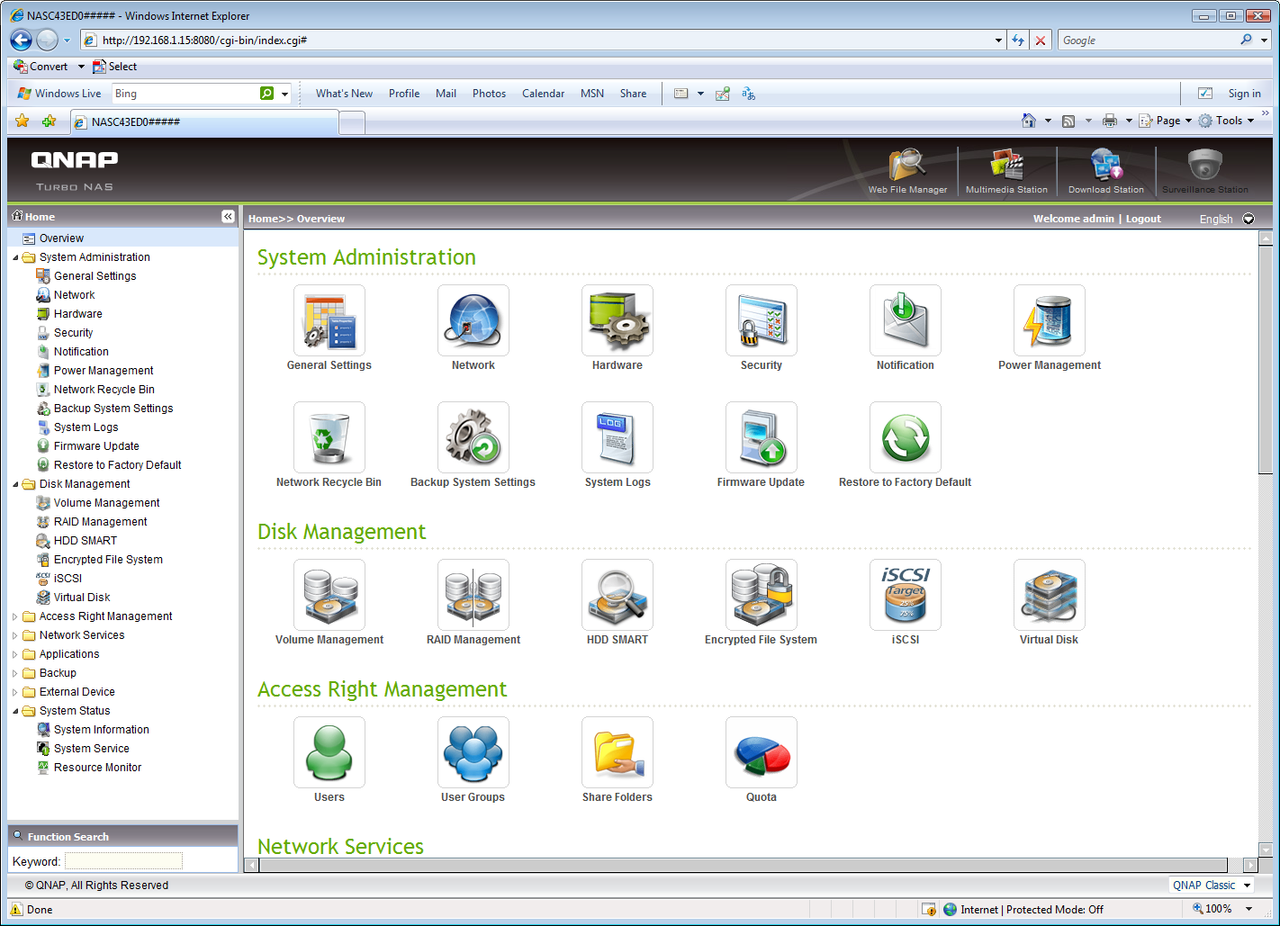1280x926 pixels.
Task: Launch Web File Manager from header
Action: click(907, 171)
